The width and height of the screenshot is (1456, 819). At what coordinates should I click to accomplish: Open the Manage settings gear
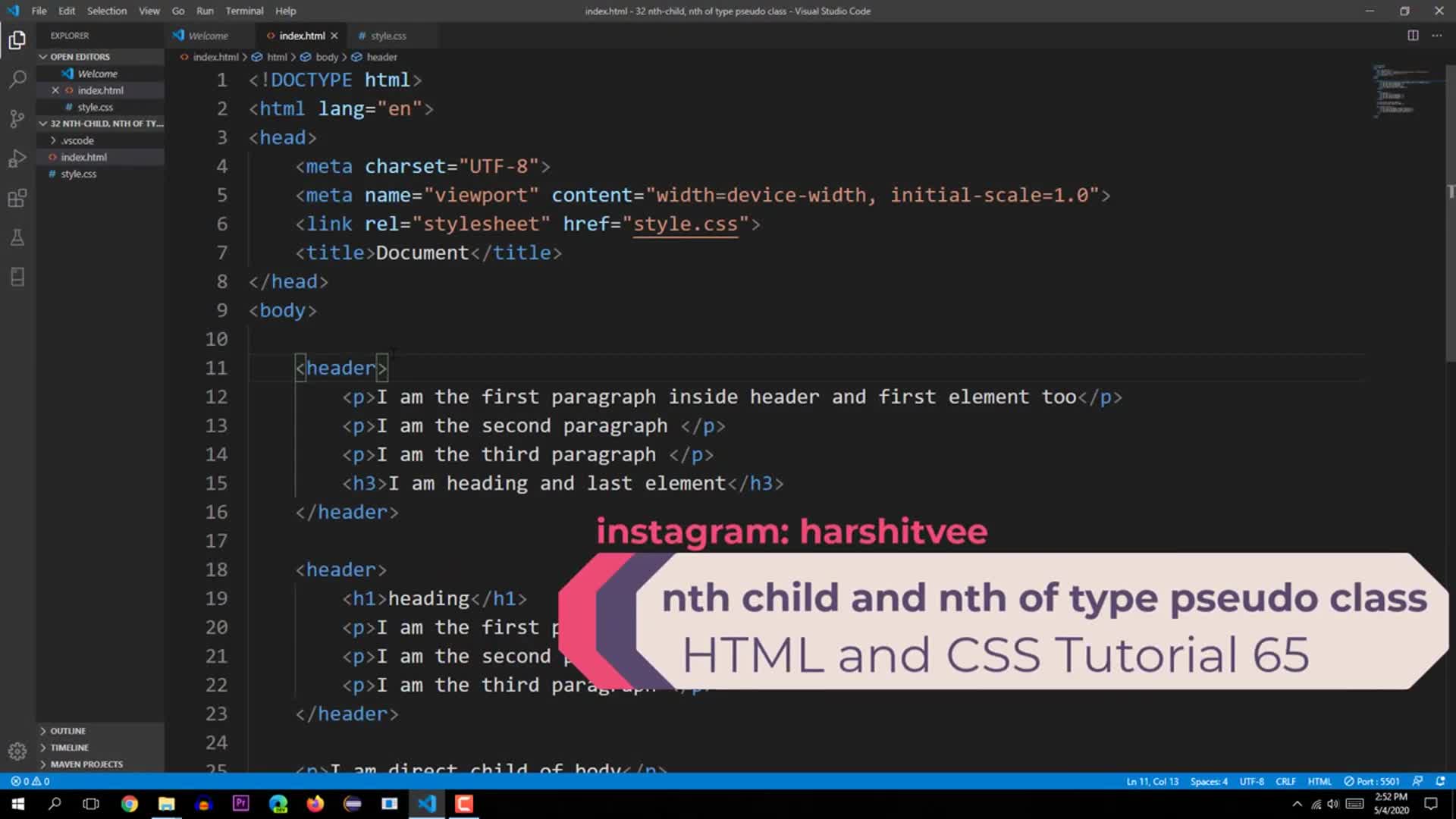click(x=17, y=751)
